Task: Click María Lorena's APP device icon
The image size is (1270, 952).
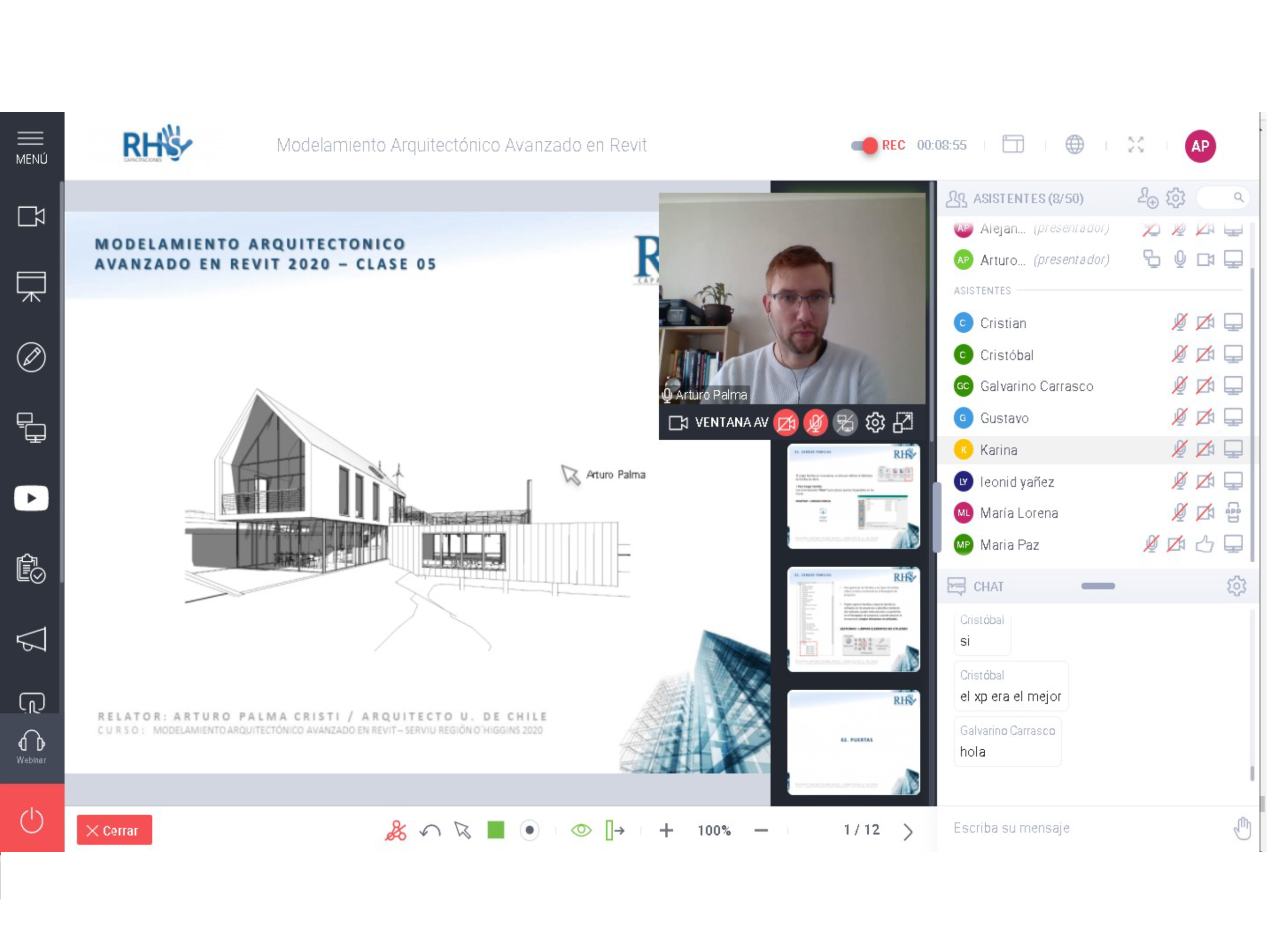Action: tap(1233, 512)
